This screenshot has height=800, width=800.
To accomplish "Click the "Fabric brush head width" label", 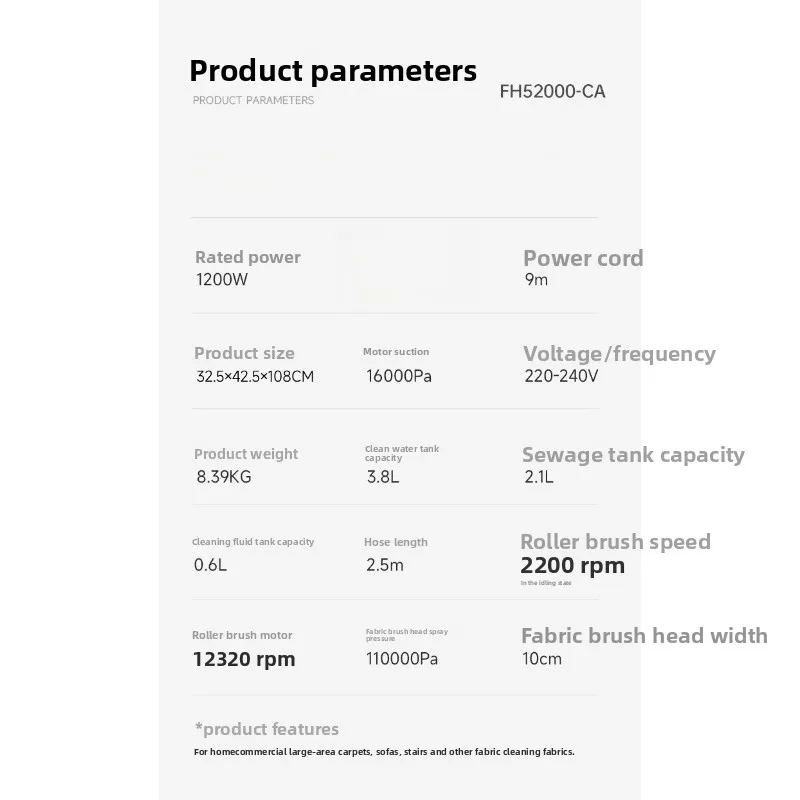I will pyautogui.click(x=644, y=635).
